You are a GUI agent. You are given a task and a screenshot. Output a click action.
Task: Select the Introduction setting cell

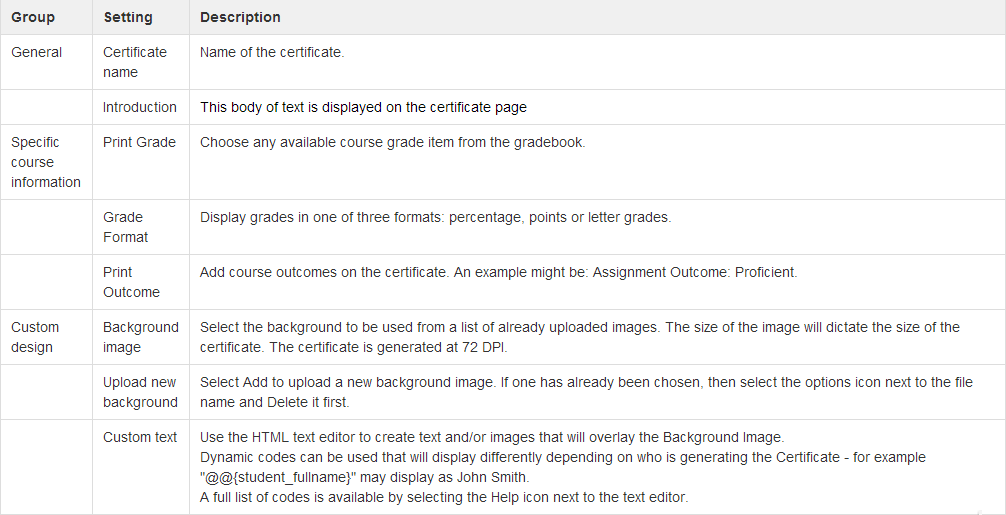140,107
